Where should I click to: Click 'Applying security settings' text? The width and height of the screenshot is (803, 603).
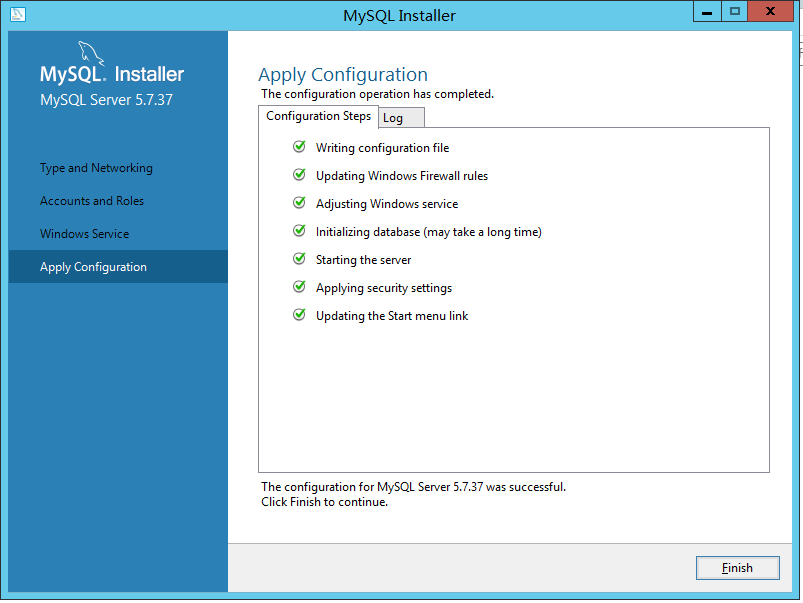[384, 288]
